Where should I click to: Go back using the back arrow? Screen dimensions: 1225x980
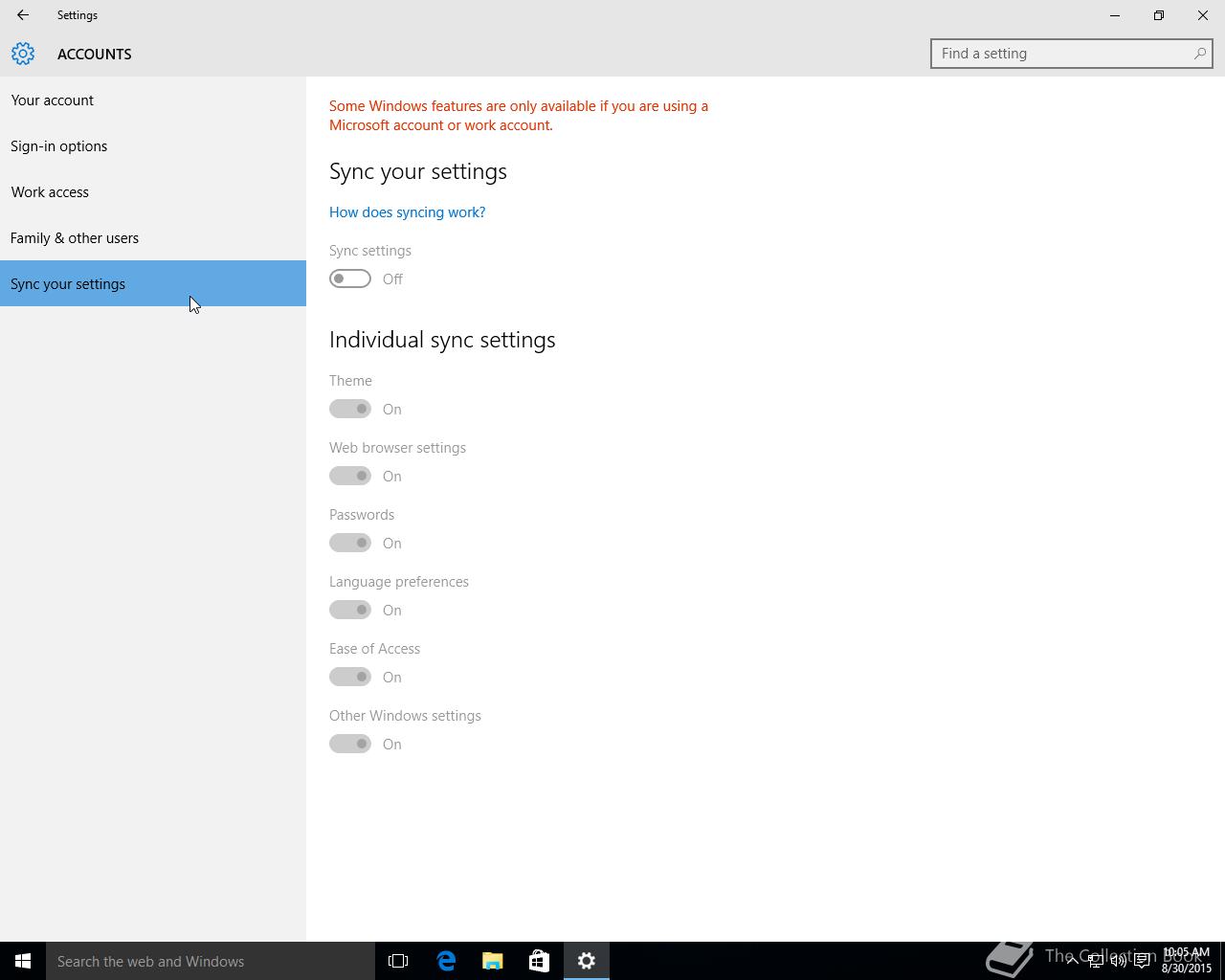click(x=23, y=15)
